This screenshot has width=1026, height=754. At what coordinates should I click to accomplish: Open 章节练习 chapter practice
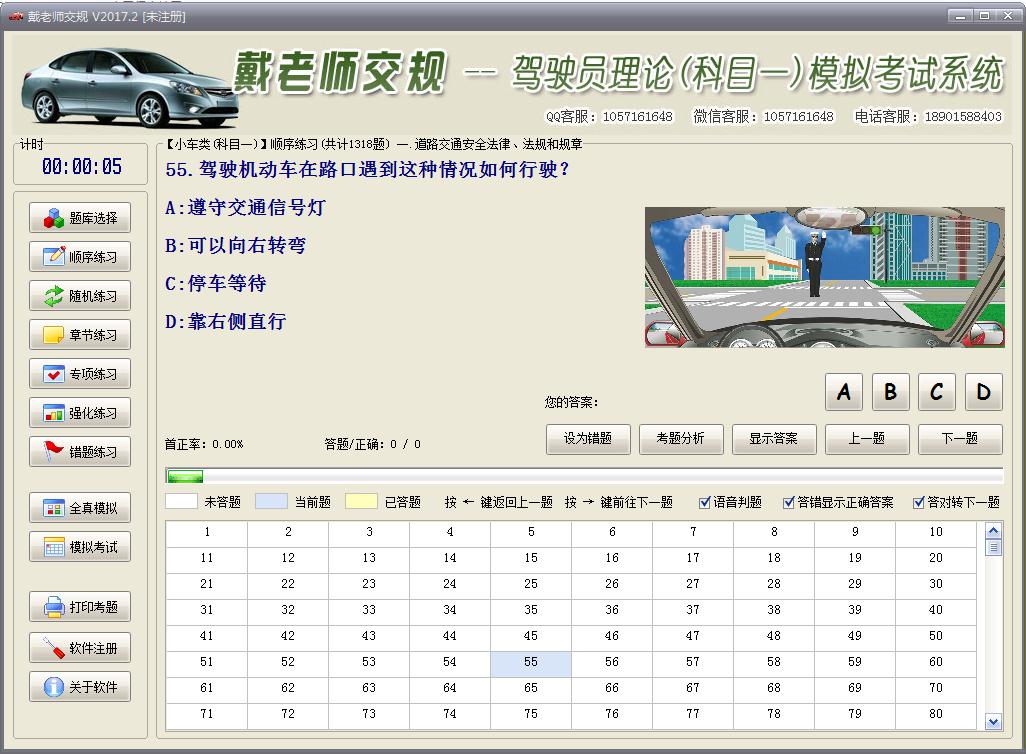click(80, 335)
